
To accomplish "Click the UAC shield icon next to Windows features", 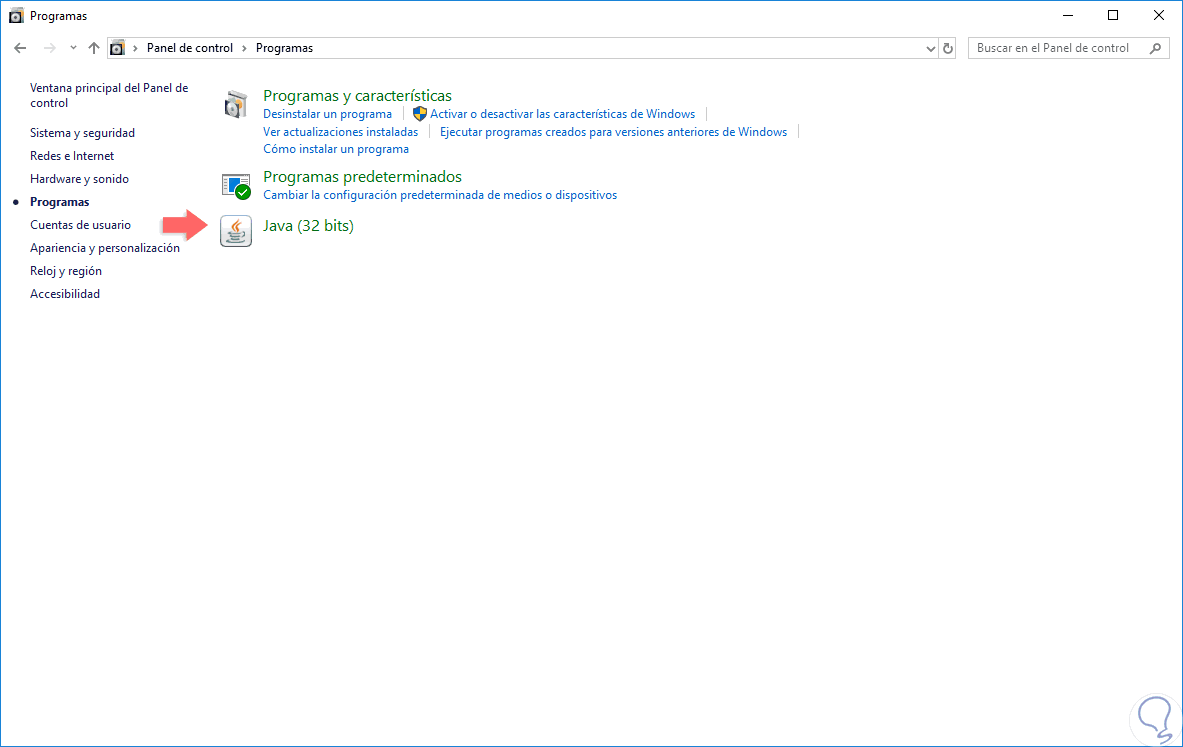I will pyautogui.click(x=421, y=113).
